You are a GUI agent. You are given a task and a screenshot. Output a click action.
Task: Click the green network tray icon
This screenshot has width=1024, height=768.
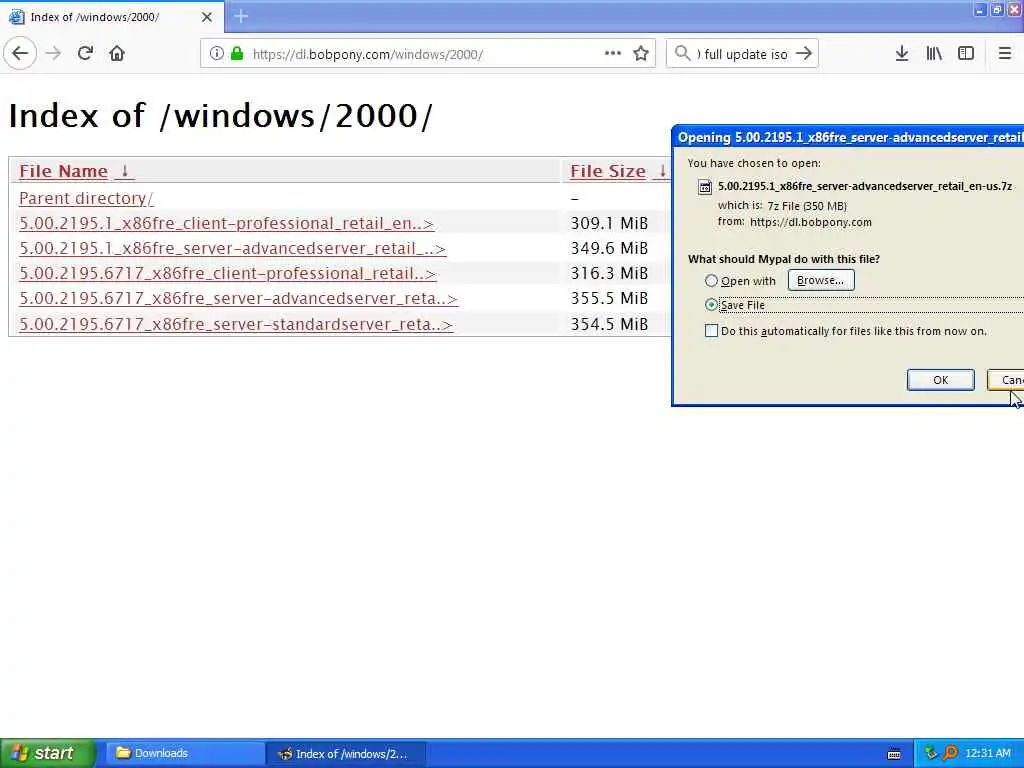931,753
